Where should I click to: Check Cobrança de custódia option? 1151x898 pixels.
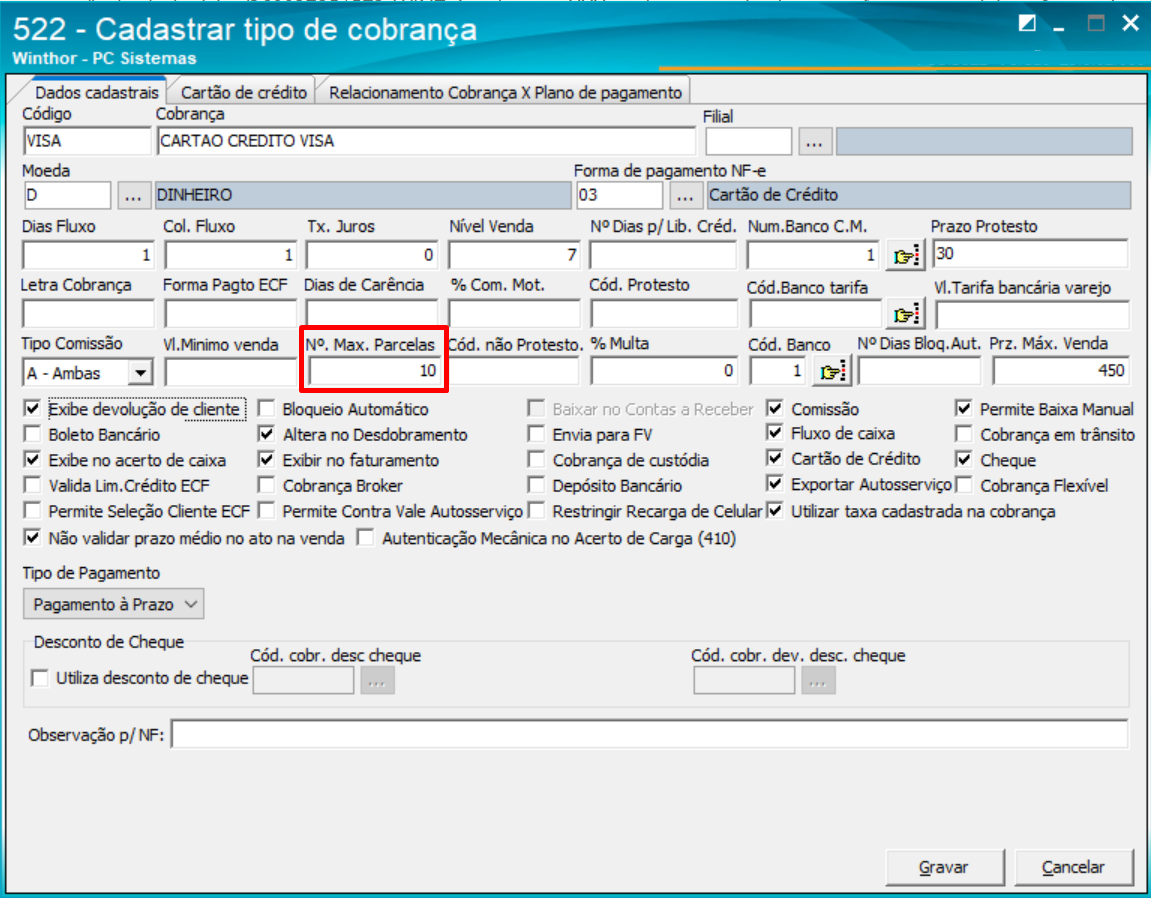537,460
